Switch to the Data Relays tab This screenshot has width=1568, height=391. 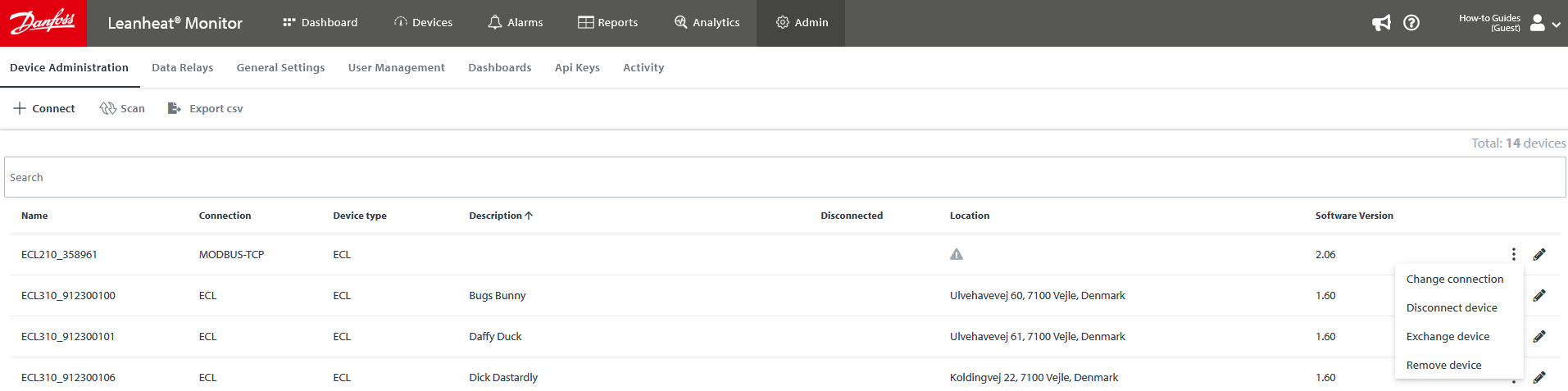182,68
